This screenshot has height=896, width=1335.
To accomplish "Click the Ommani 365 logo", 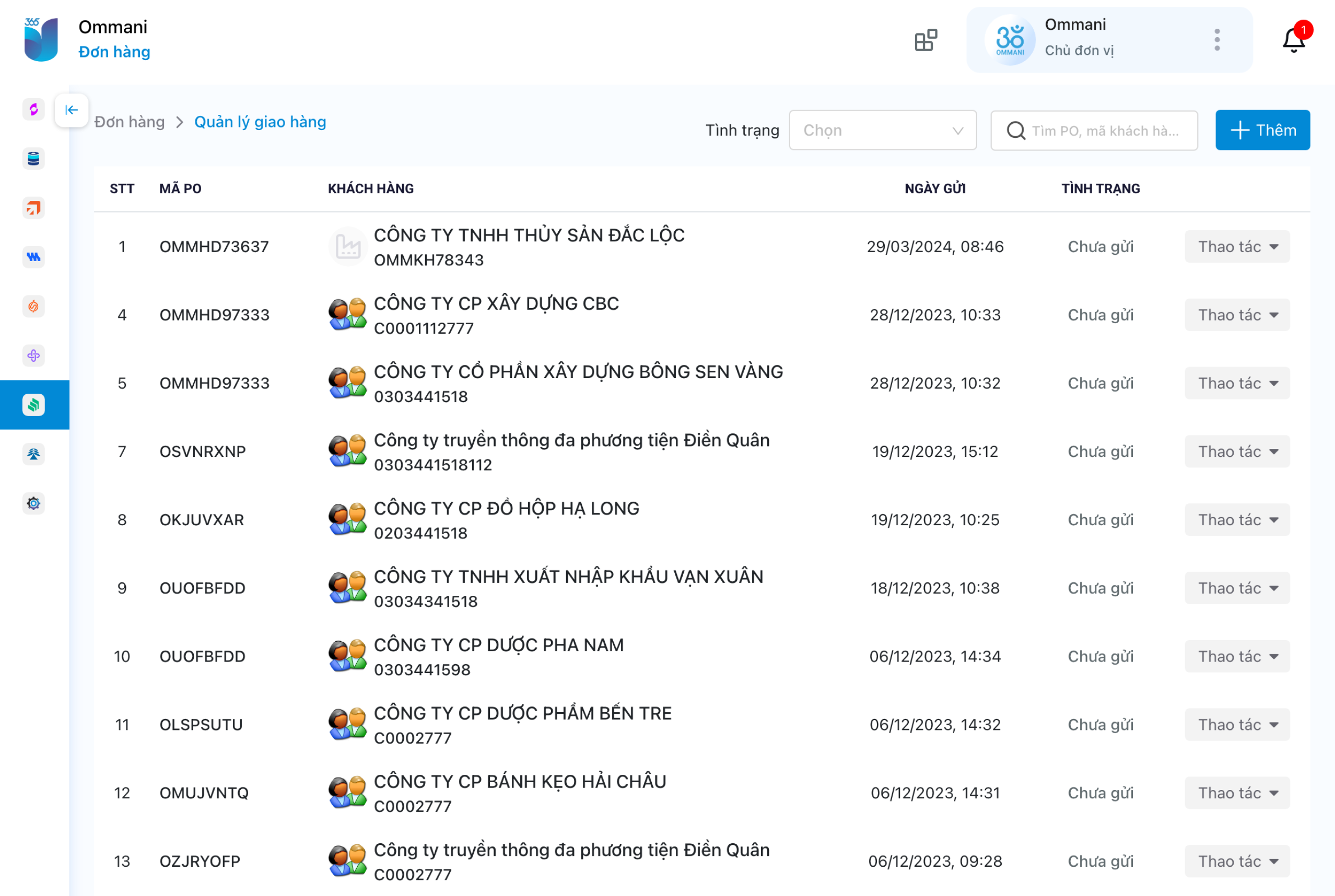I will (x=41, y=40).
